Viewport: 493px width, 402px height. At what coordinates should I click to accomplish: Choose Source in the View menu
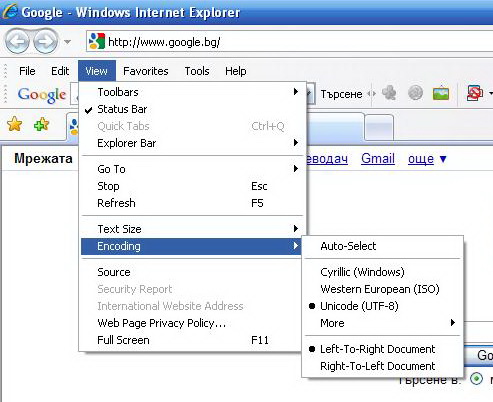point(192,272)
